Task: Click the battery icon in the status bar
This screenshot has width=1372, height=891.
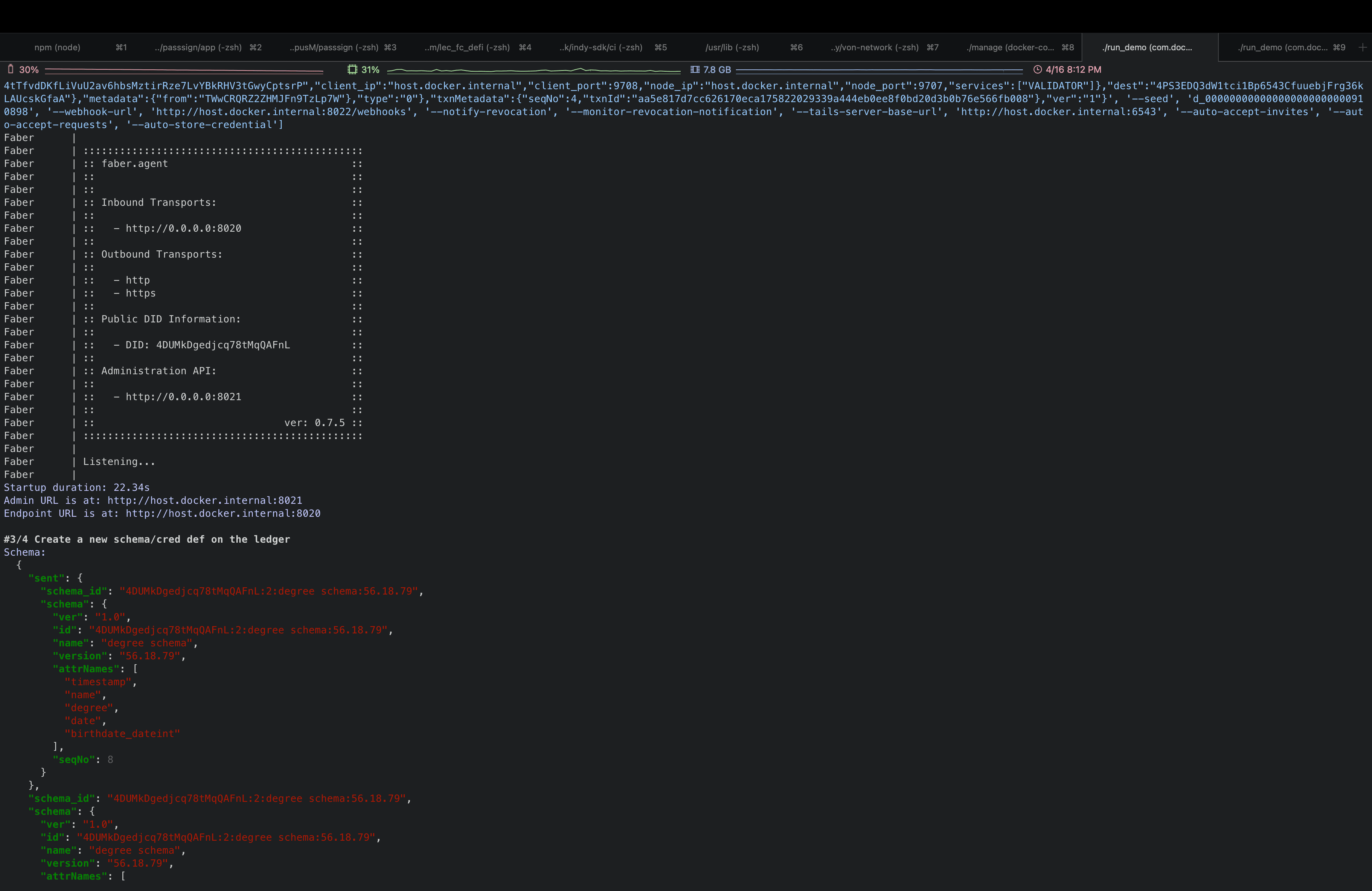Action: point(10,69)
